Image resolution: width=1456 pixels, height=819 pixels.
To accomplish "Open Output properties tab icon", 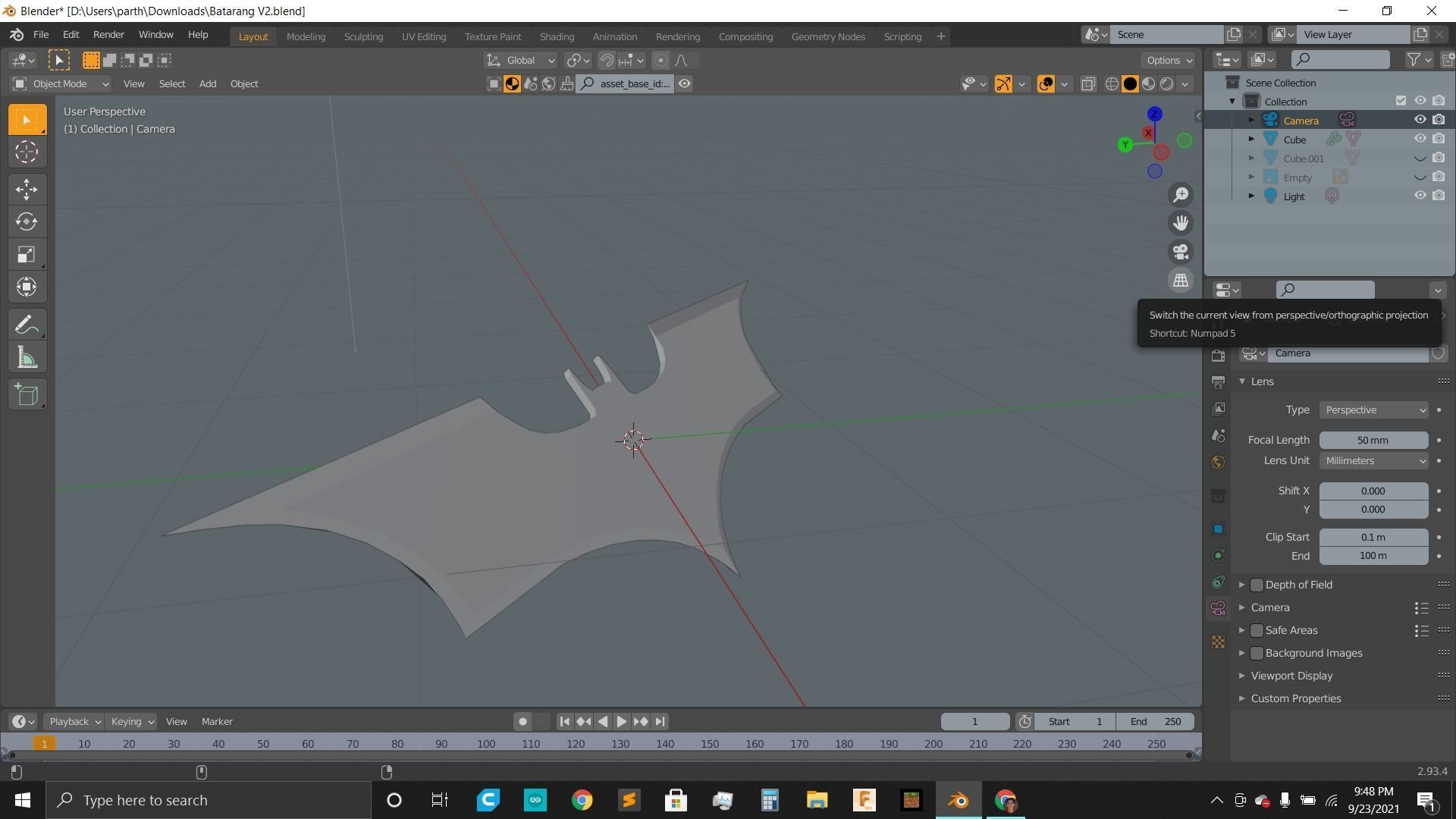I will [x=1218, y=381].
